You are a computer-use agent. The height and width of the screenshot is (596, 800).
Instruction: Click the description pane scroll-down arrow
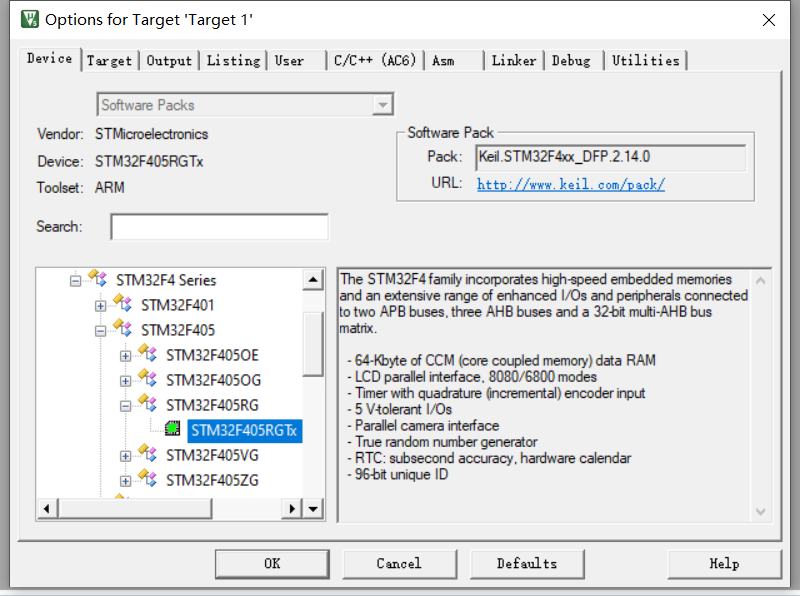[x=760, y=511]
